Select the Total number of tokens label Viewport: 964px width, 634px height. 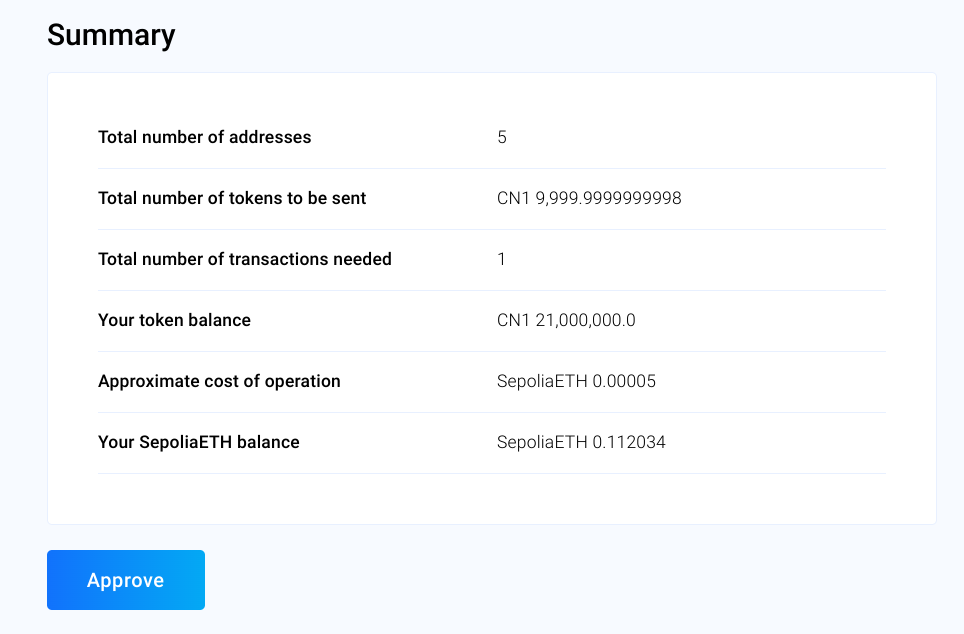(232, 198)
